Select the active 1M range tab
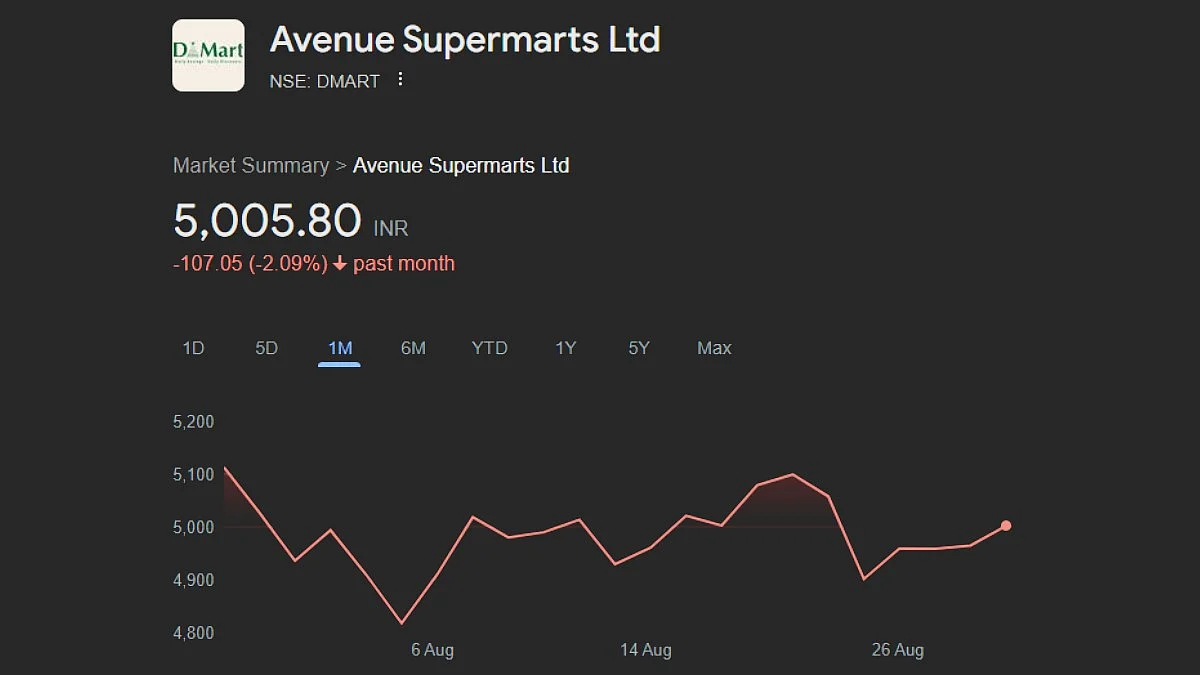Image resolution: width=1200 pixels, height=675 pixels. click(x=340, y=348)
